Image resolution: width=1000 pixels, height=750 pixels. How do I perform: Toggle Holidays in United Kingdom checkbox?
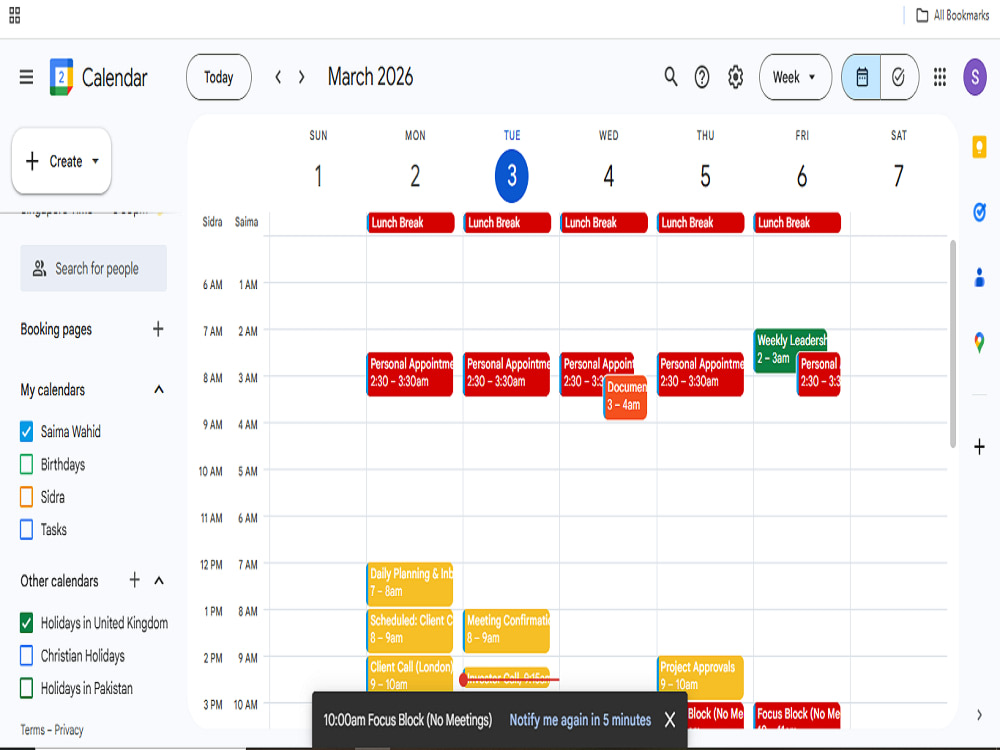tap(26, 623)
